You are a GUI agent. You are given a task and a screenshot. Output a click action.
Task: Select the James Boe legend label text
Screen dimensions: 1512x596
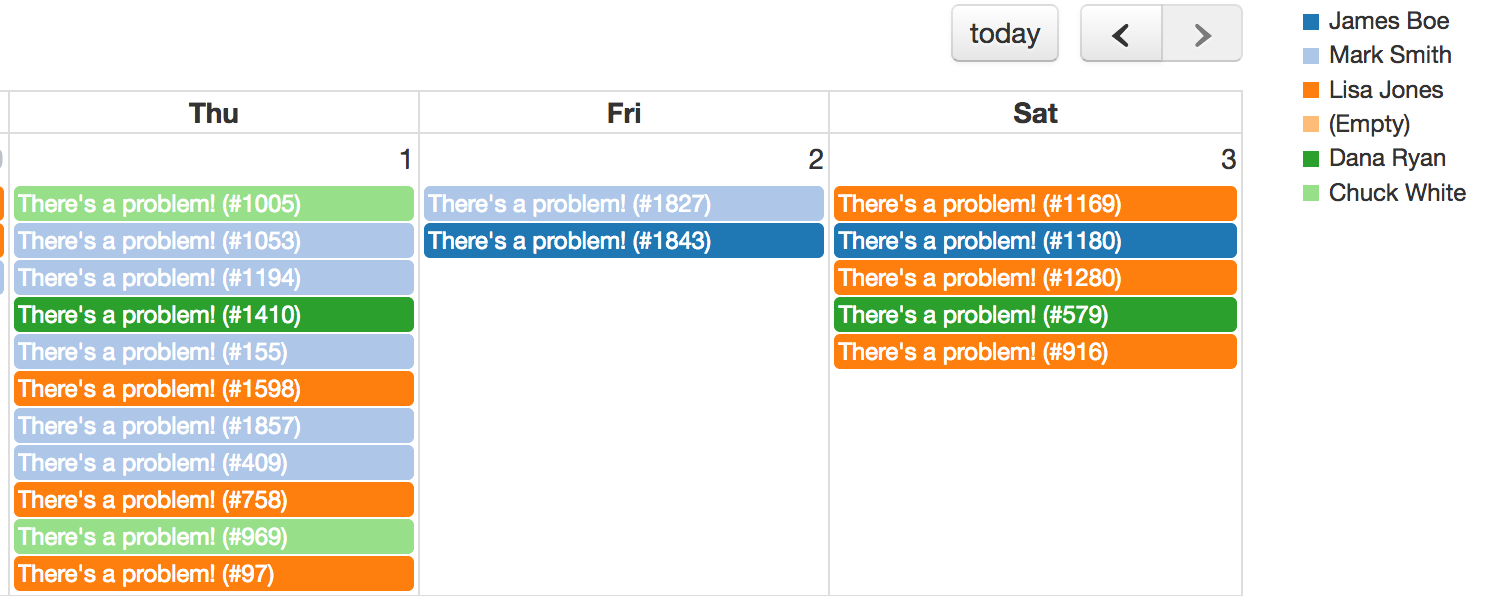pos(1388,20)
